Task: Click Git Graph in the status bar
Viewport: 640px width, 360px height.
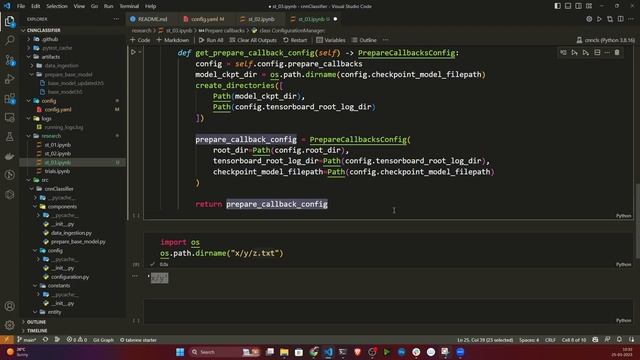Action: click(103, 340)
